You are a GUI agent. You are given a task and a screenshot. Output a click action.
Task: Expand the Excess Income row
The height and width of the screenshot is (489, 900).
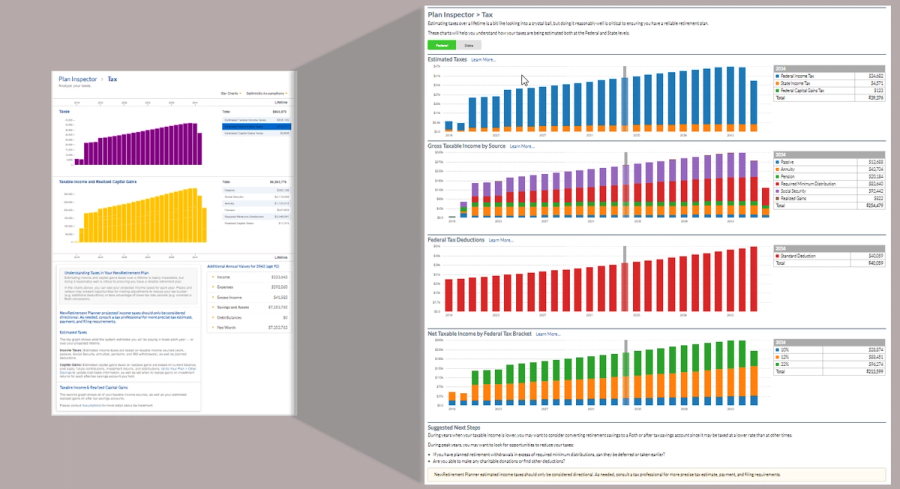(249, 297)
